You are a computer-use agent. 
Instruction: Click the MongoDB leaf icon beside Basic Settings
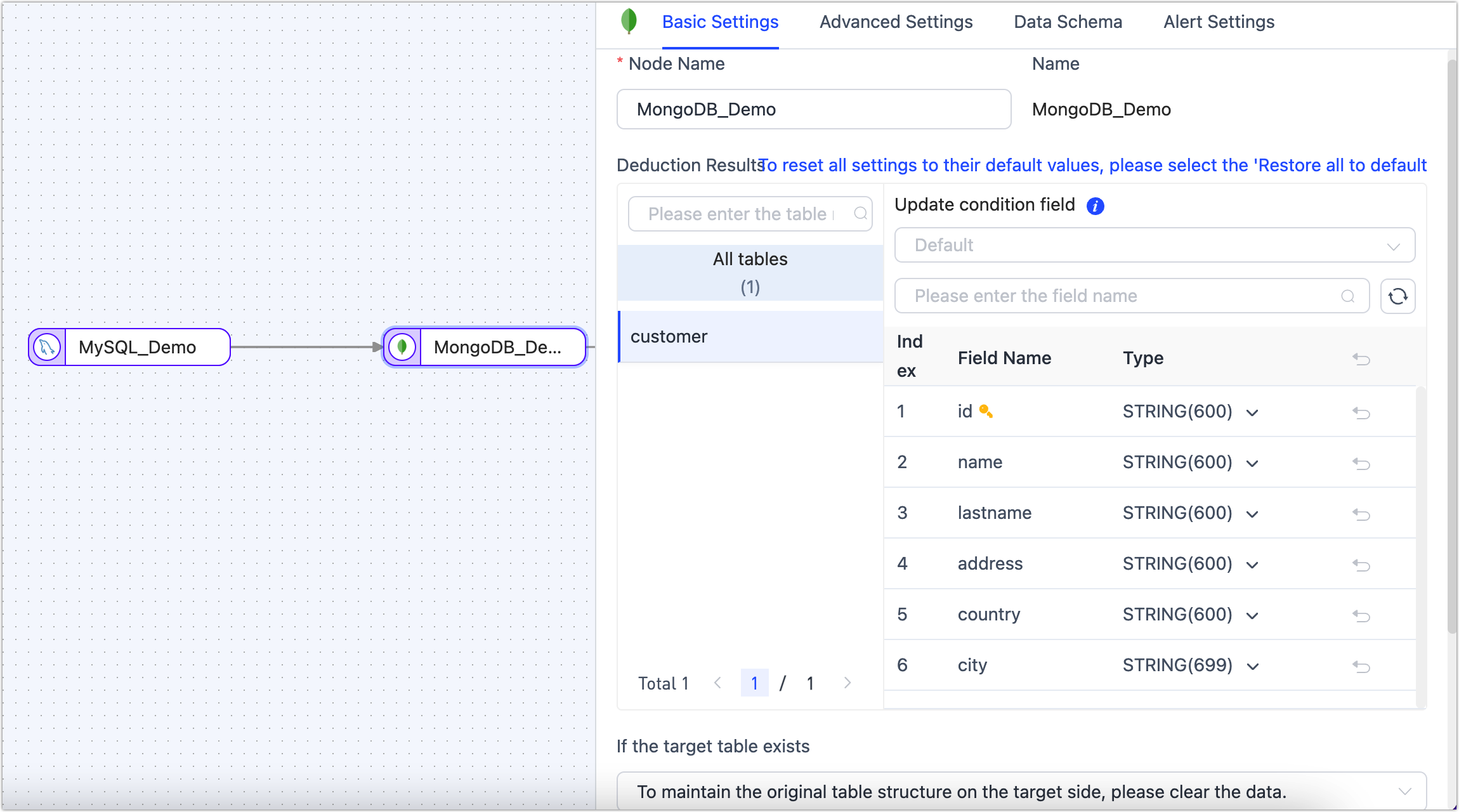tap(629, 21)
